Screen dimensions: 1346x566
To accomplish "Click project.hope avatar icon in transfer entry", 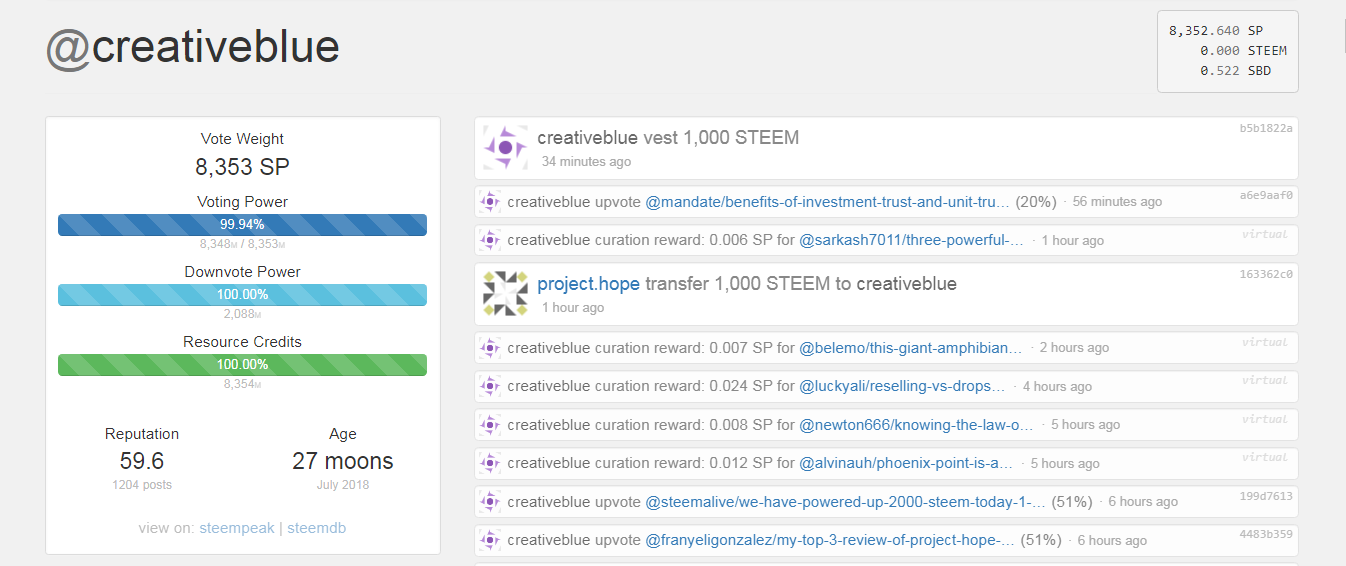I will click(x=505, y=293).
